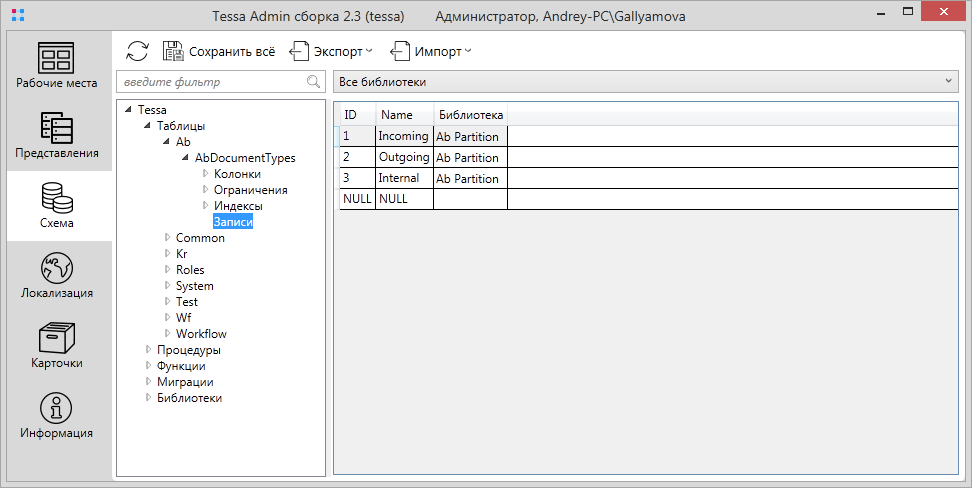Open the Импорт dropdown menu
The height and width of the screenshot is (488, 972).
tap(431, 51)
